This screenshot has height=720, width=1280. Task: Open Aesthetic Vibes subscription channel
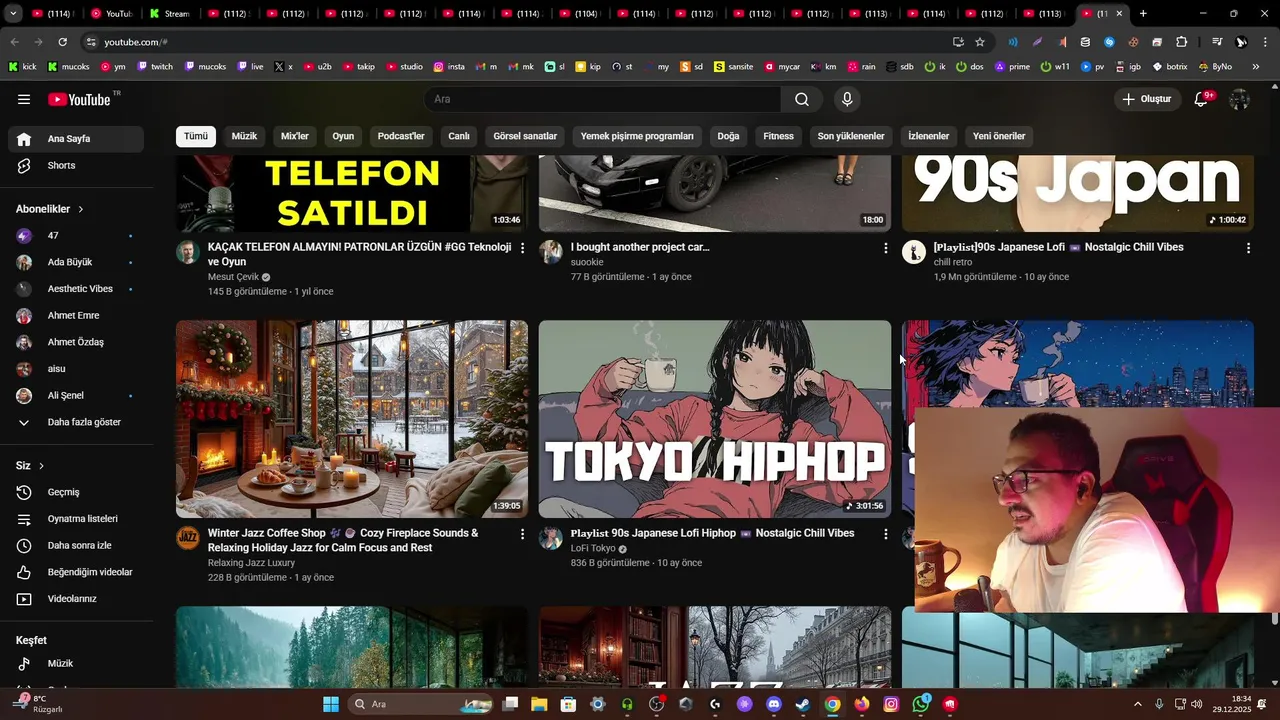tap(76, 289)
